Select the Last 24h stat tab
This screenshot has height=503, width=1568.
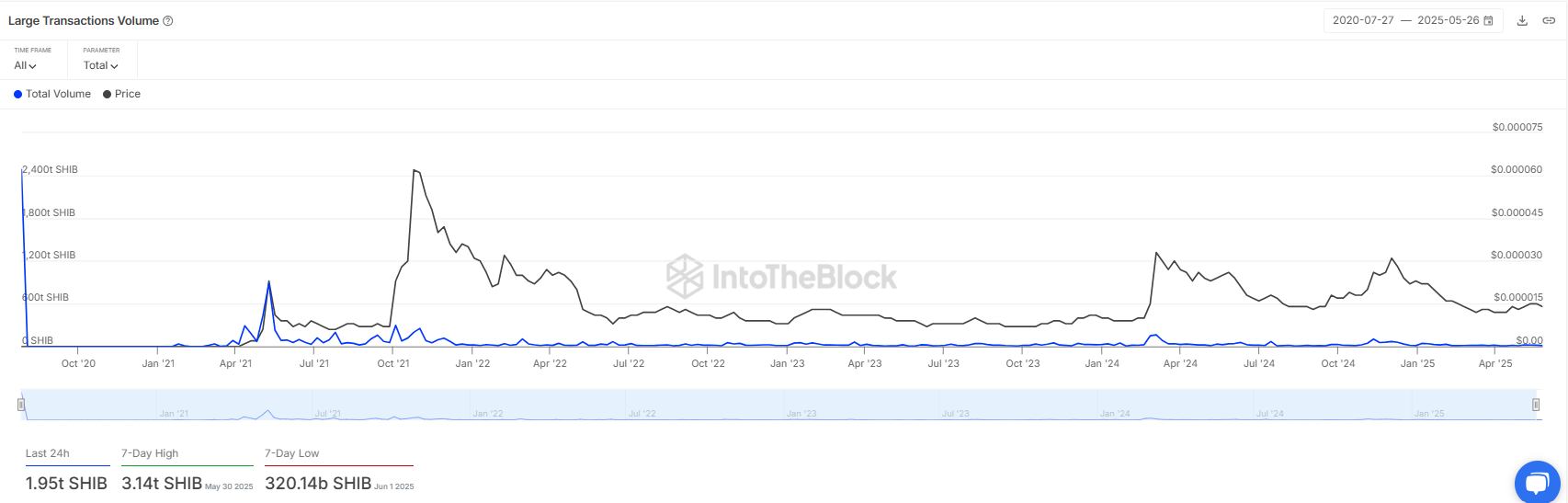pos(48,453)
